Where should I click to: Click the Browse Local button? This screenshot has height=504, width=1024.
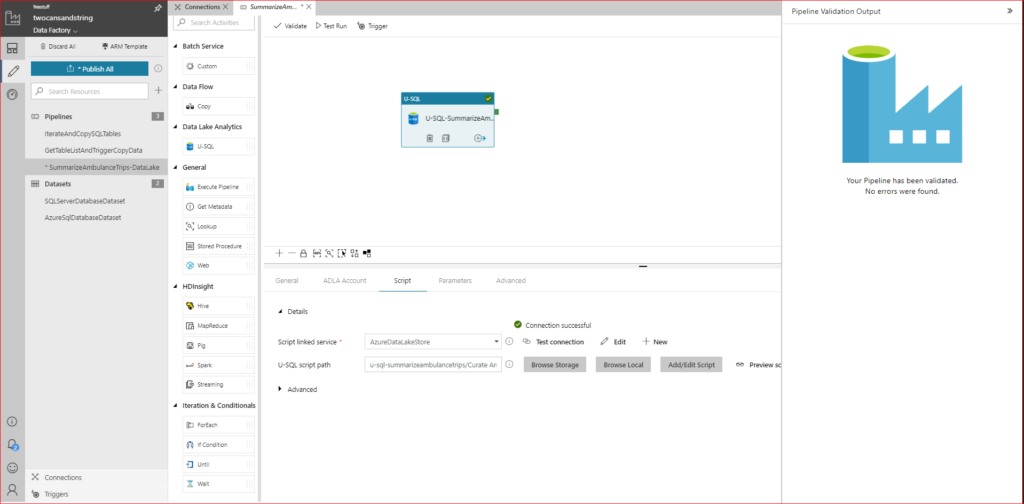click(x=623, y=364)
